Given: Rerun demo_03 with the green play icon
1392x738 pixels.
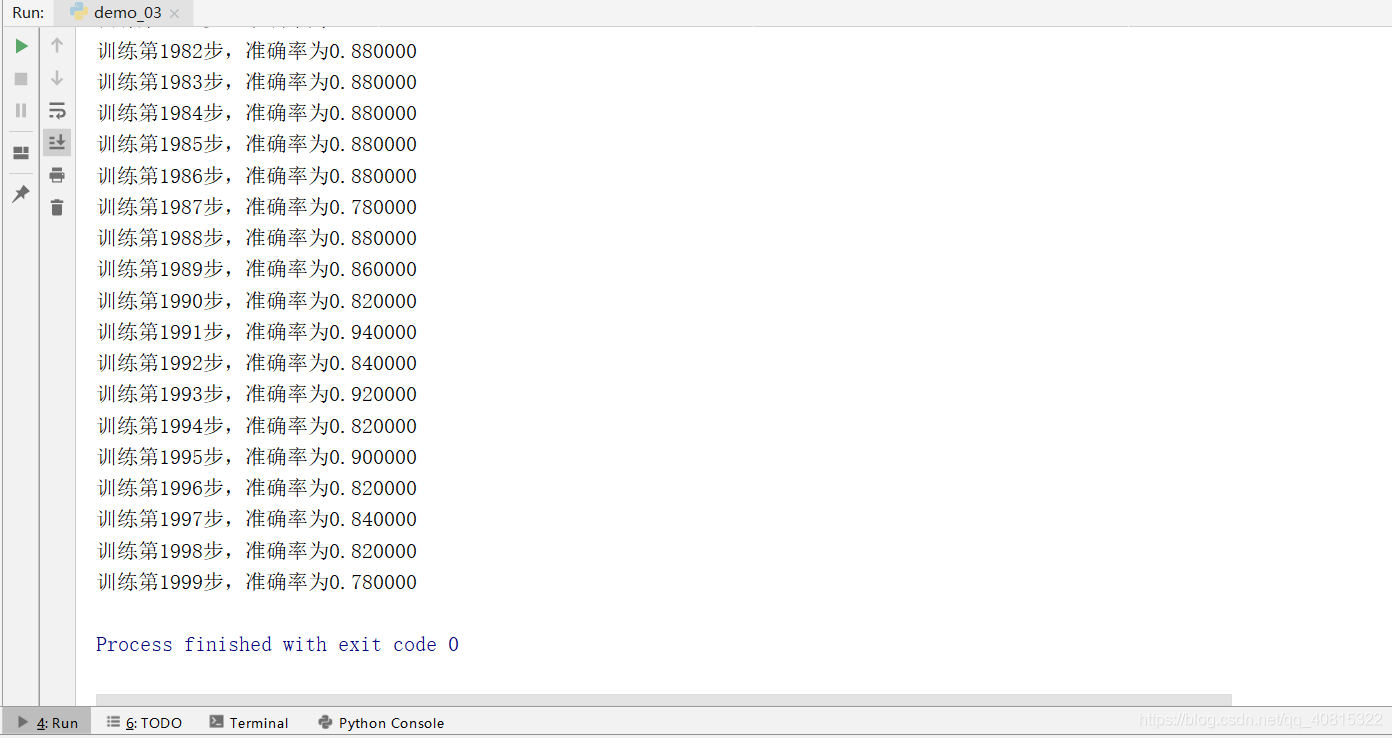Looking at the screenshot, I should pyautogui.click(x=21, y=46).
